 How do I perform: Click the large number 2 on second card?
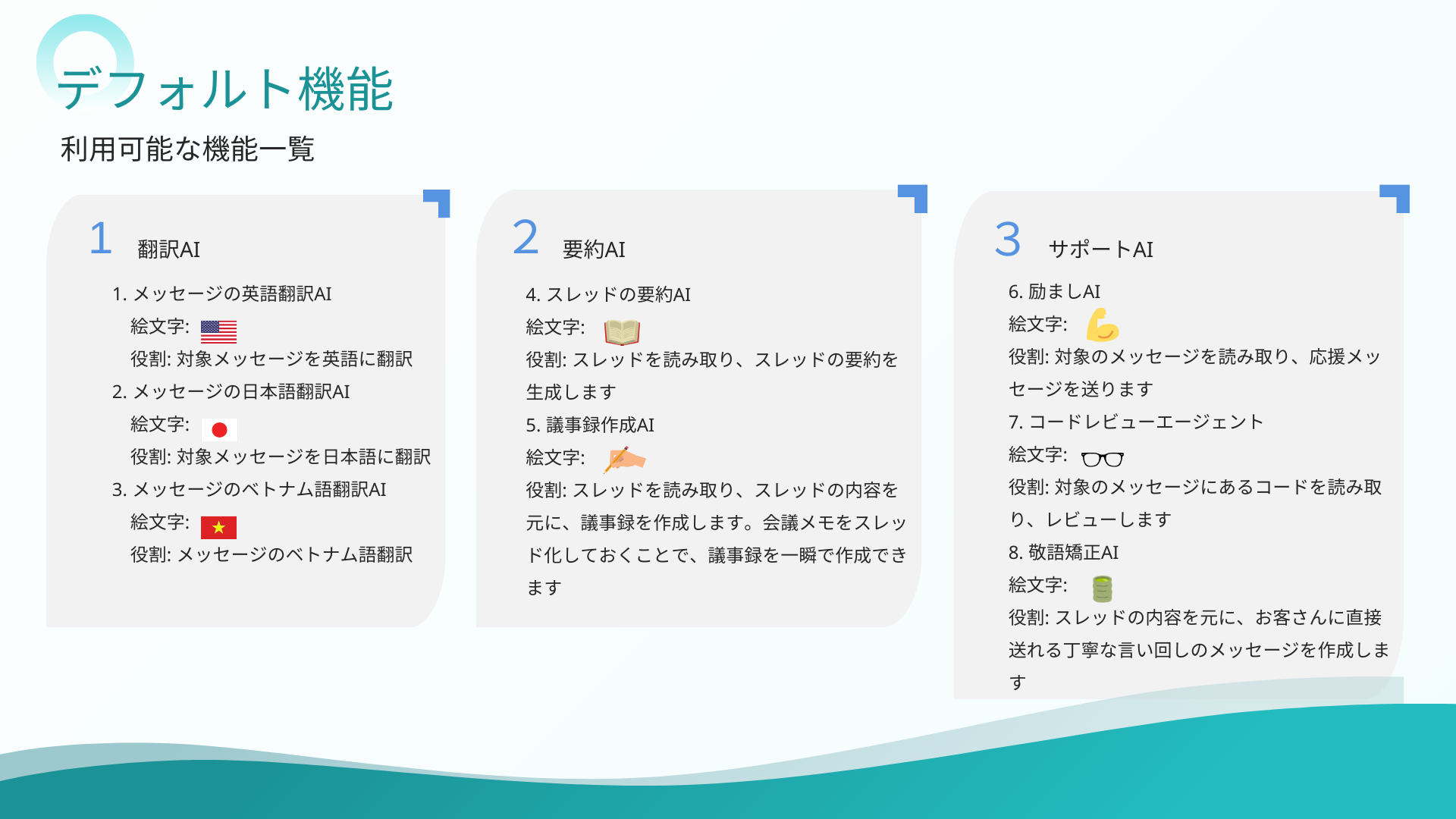526,237
